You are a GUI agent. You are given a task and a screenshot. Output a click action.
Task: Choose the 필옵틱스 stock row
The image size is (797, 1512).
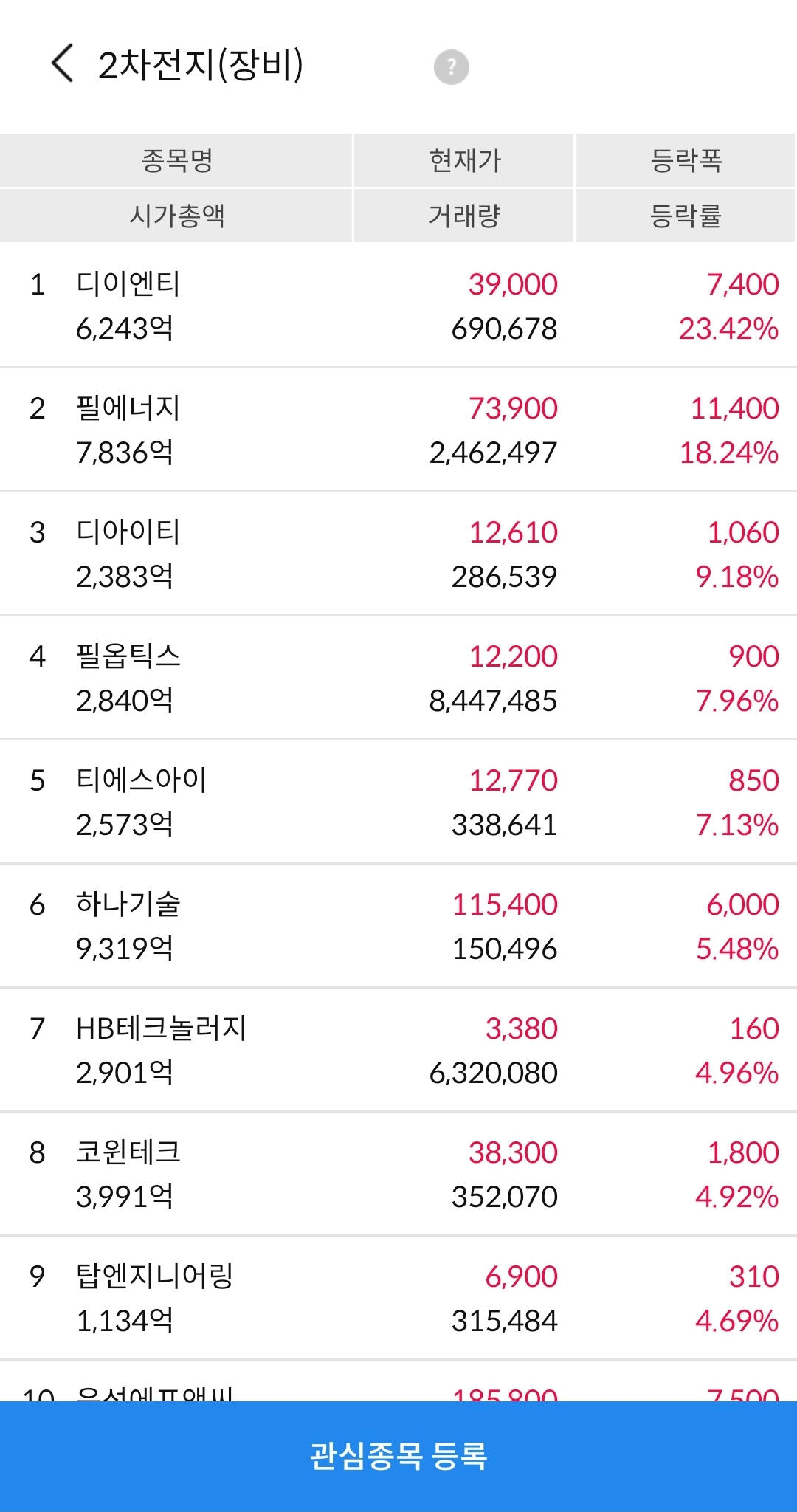(128, 656)
